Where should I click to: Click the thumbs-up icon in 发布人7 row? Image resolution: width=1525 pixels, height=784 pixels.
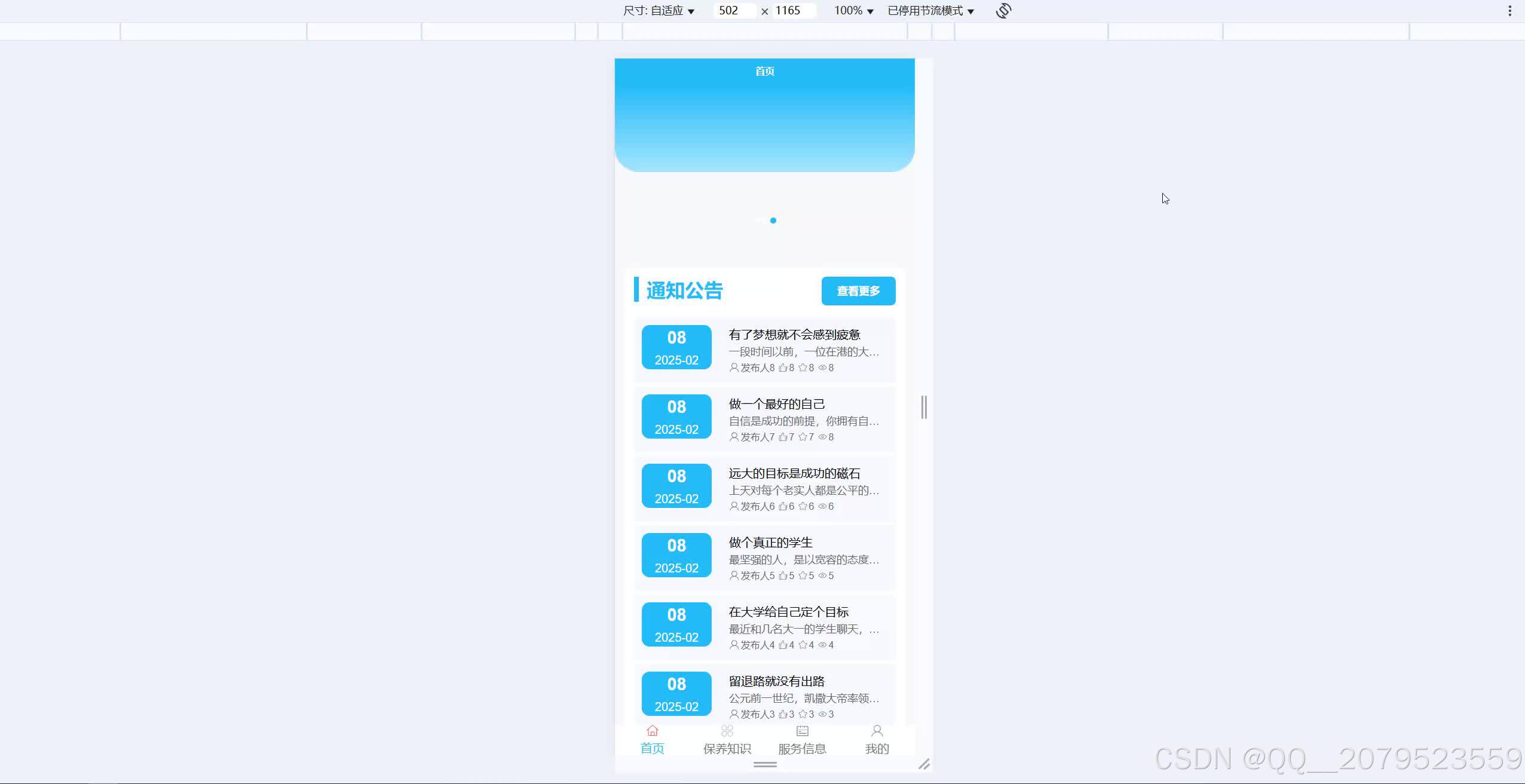point(783,437)
